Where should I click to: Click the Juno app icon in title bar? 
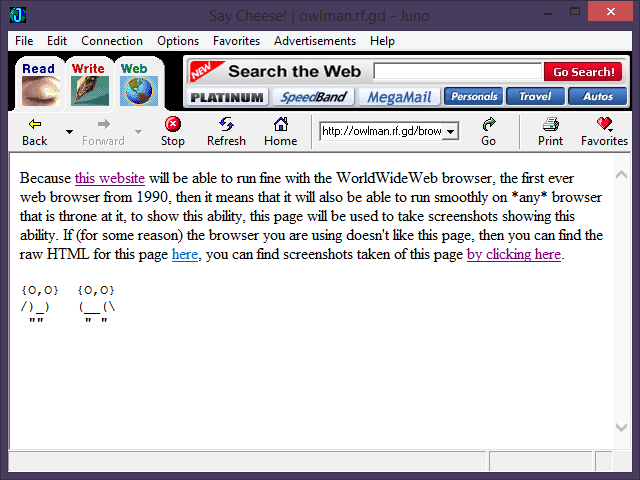tap(18, 15)
